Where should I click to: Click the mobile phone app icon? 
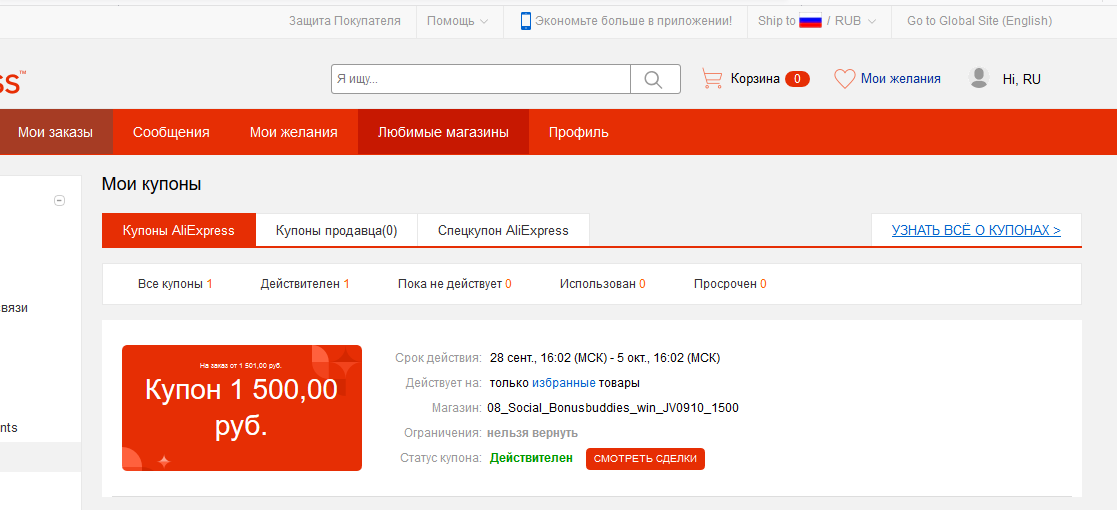coord(526,21)
